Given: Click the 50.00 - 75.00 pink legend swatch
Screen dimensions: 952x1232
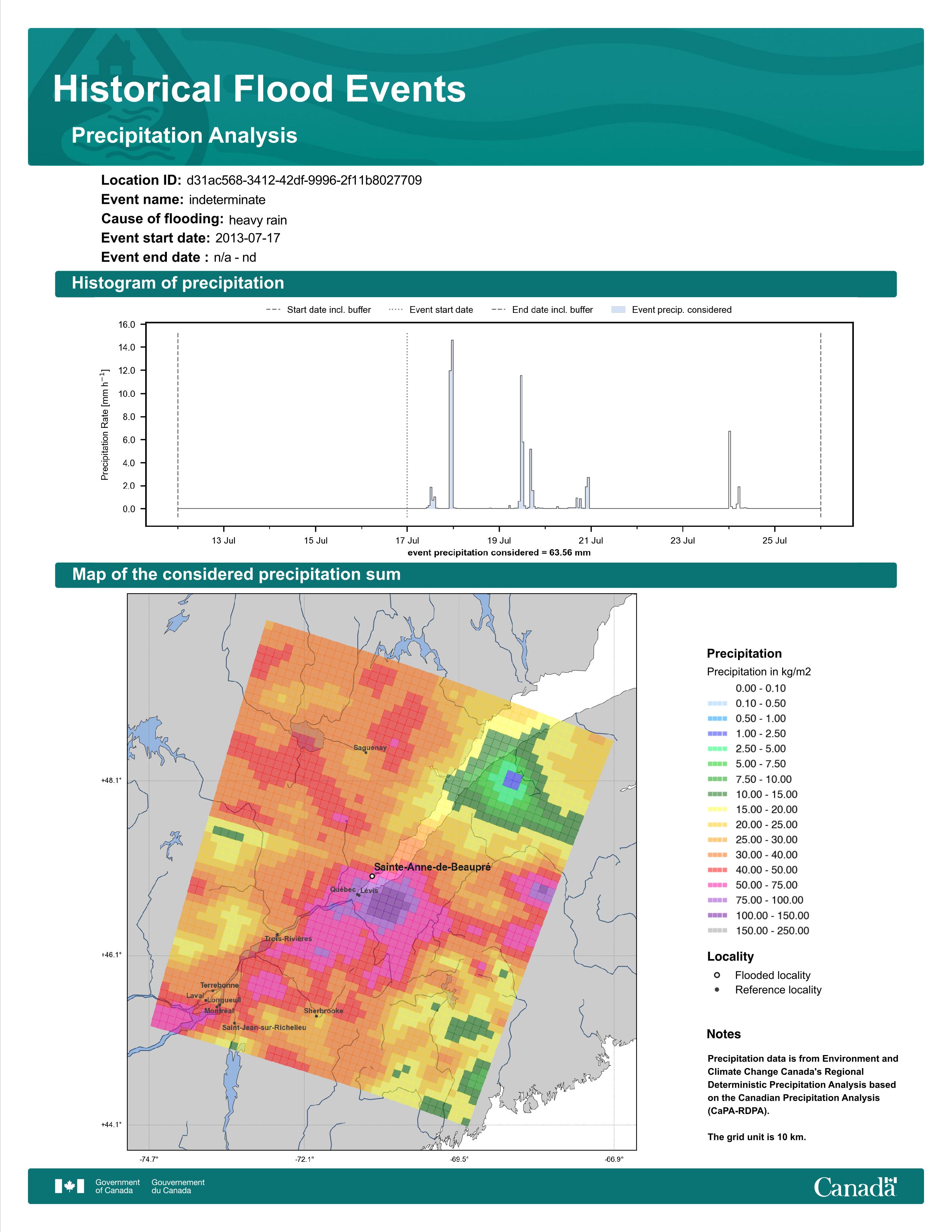Looking at the screenshot, I should point(717,885).
